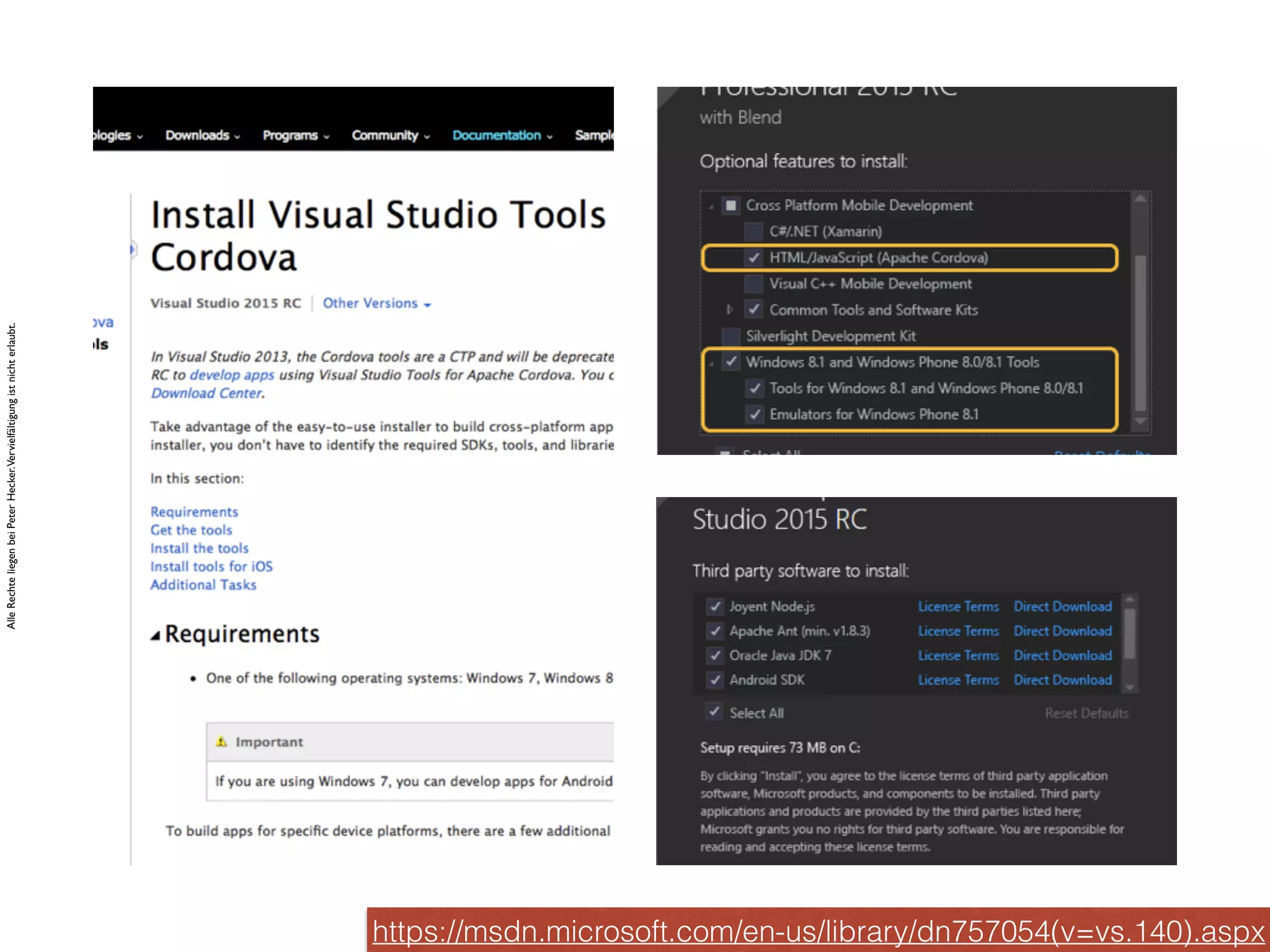Click the optional features scrollbar up arrow
Viewport: 1270px width, 952px height.
1140,199
